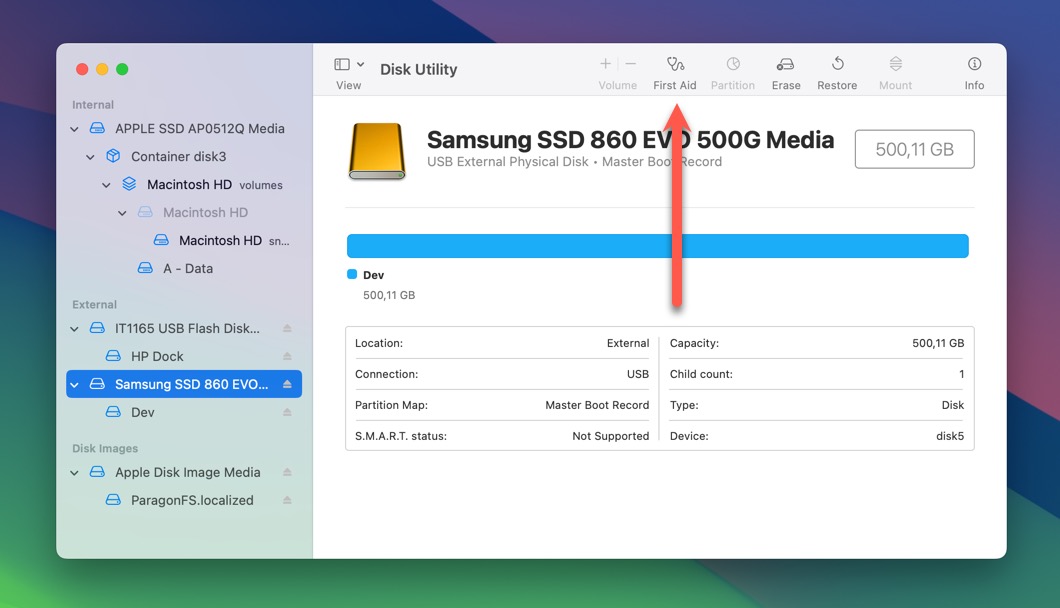The image size is (1060, 608).
Task: Eject the Dev volume
Action: (287, 413)
